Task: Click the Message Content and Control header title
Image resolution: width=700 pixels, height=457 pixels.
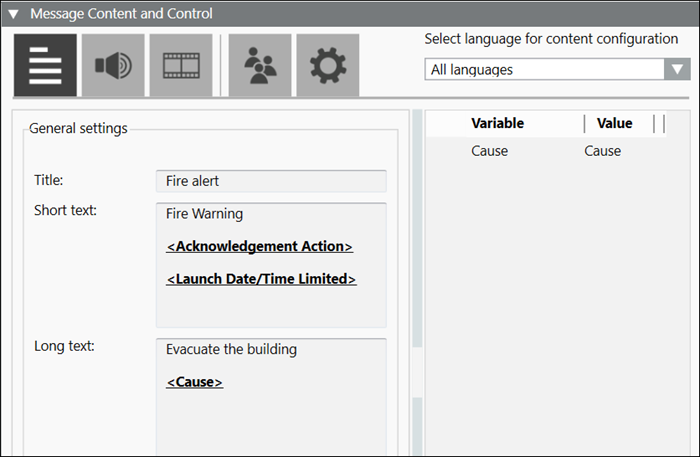Action: [120, 15]
